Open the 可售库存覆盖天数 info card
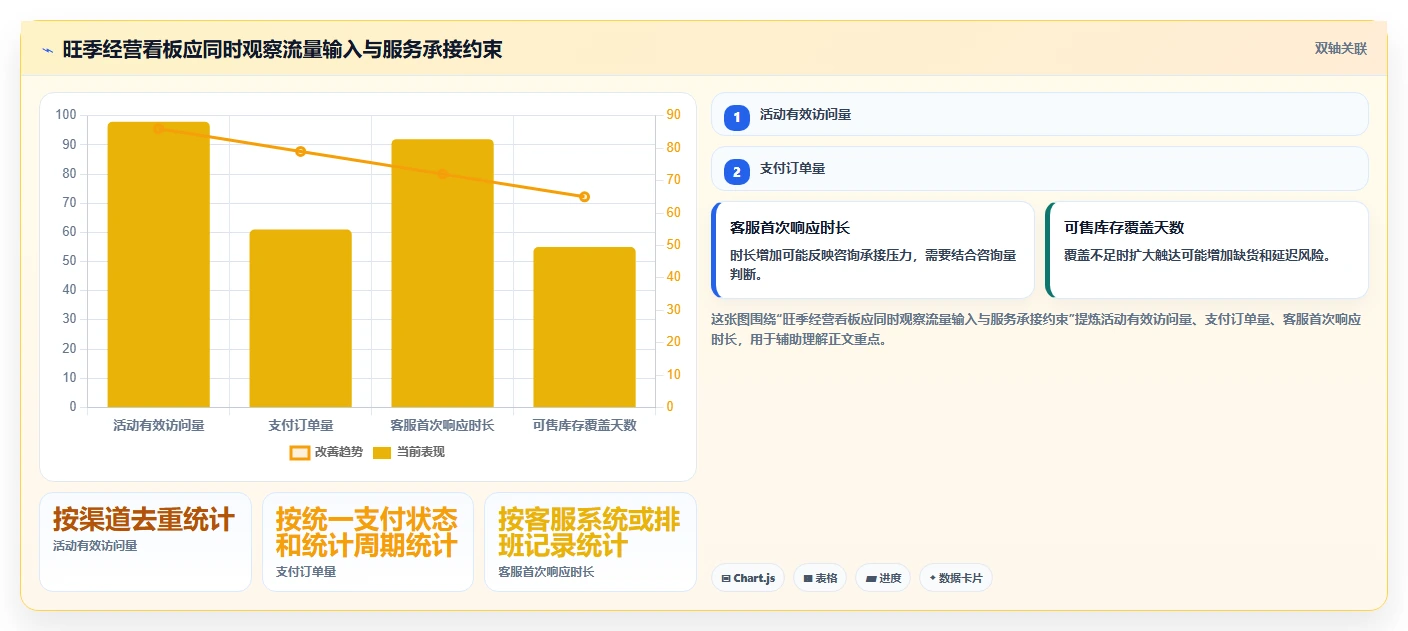Image resolution: width=1408 pixels, height=631 pixels. pos(1207,250)
